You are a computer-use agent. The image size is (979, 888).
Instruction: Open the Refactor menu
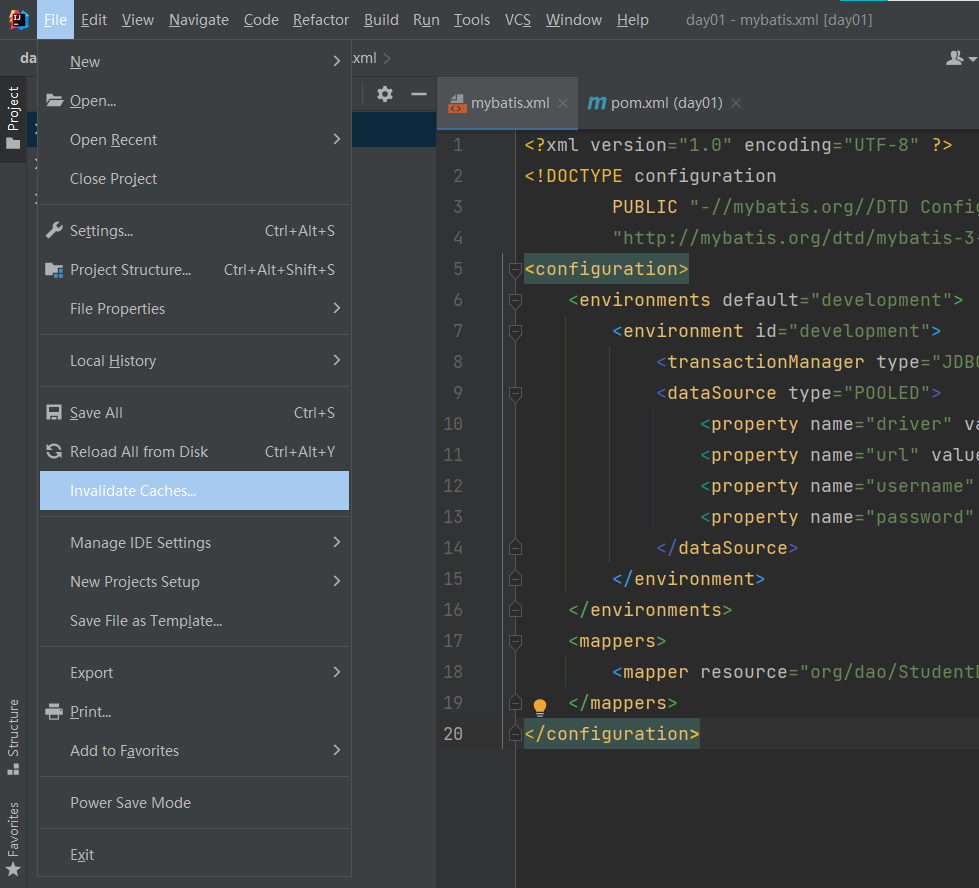coord(321,20)
